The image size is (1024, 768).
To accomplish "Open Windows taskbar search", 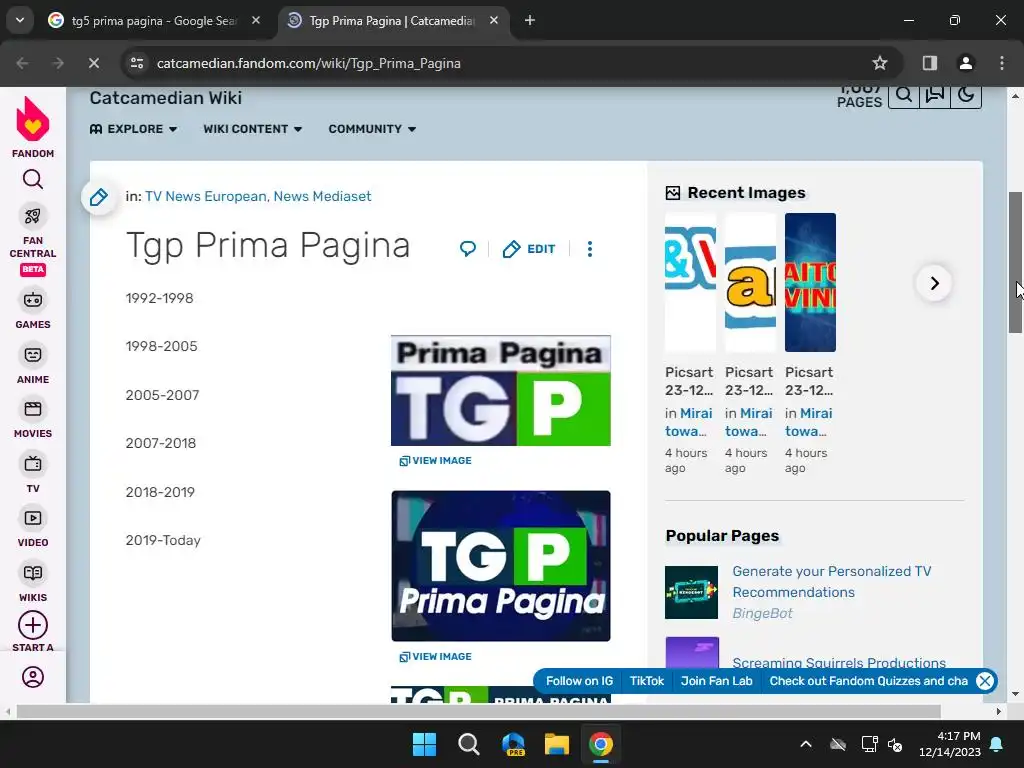I will pyautogui.click(x=468, y=744).
